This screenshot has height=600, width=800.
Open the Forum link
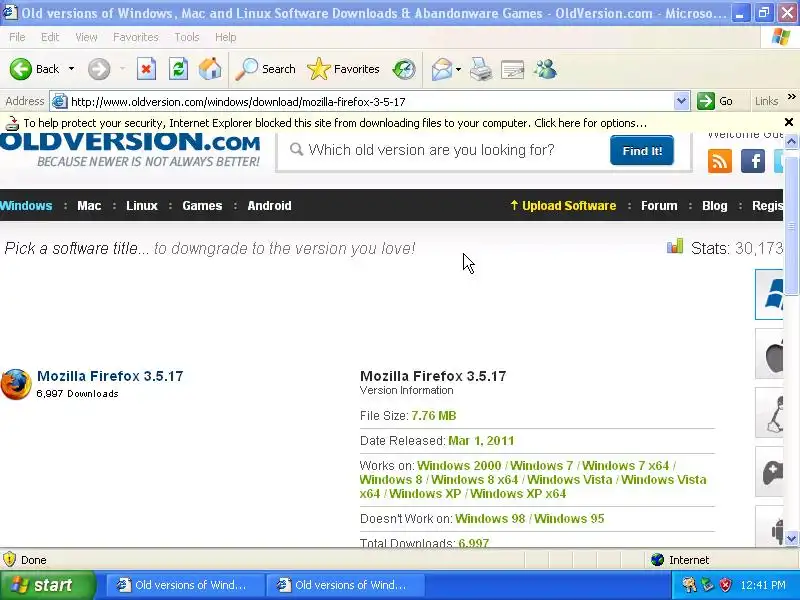click(659, 206)
